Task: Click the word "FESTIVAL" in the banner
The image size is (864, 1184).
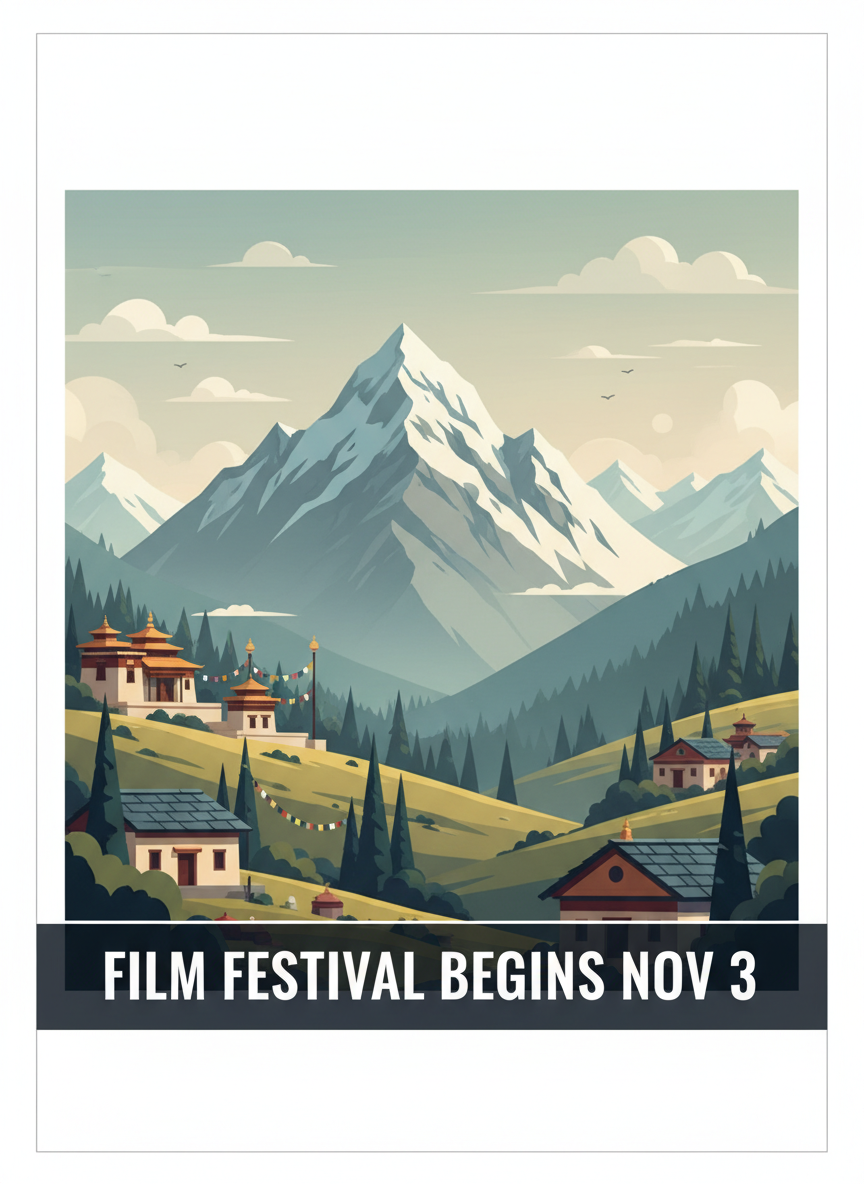Action: click(x=323, y=975)
